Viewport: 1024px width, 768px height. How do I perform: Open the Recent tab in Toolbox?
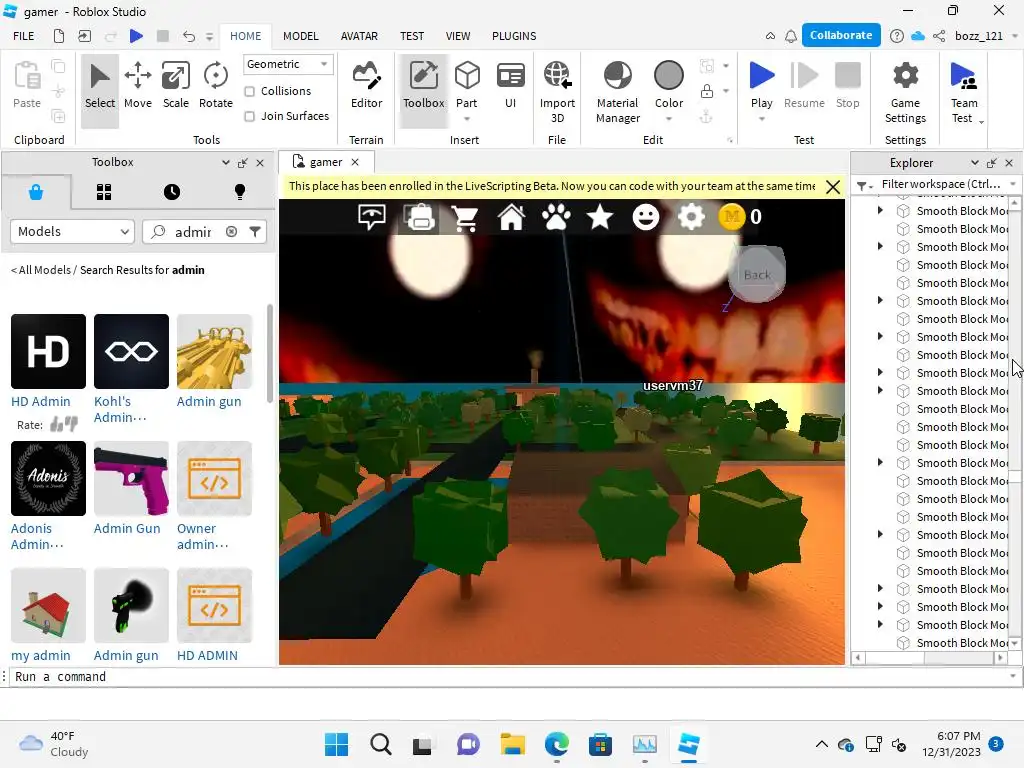[x=172, y=192]
